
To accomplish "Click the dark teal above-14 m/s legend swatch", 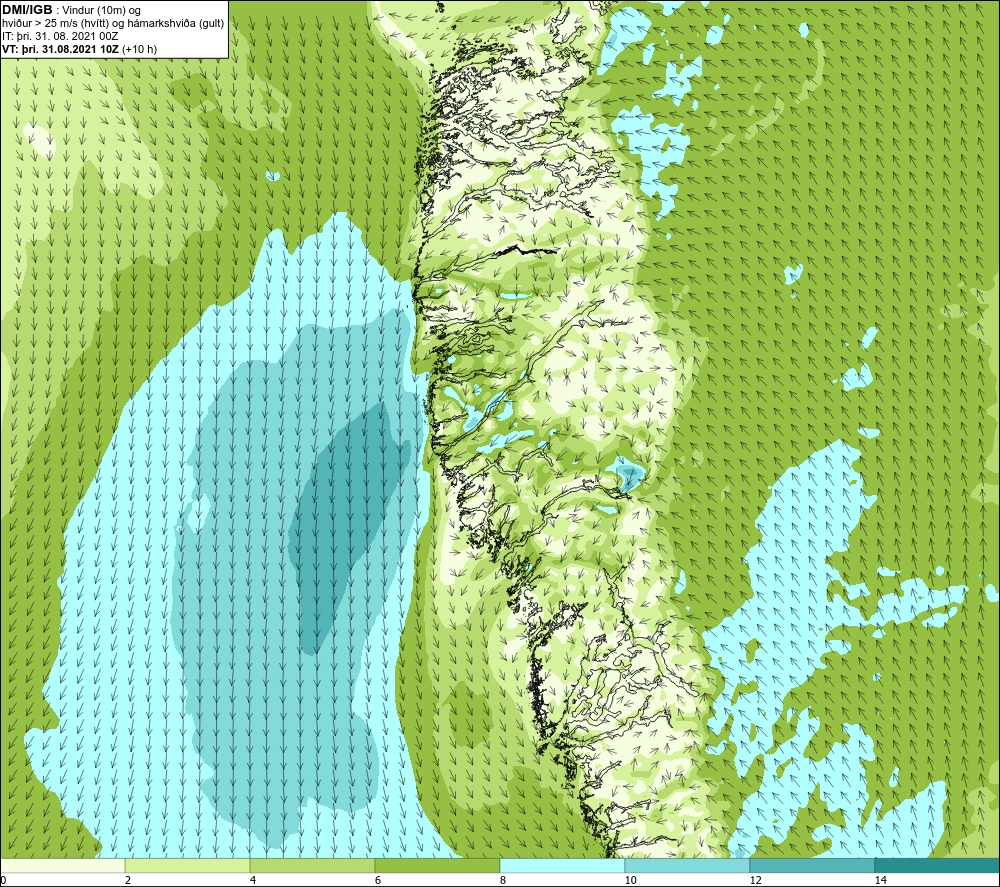I will tap(937, 866).
